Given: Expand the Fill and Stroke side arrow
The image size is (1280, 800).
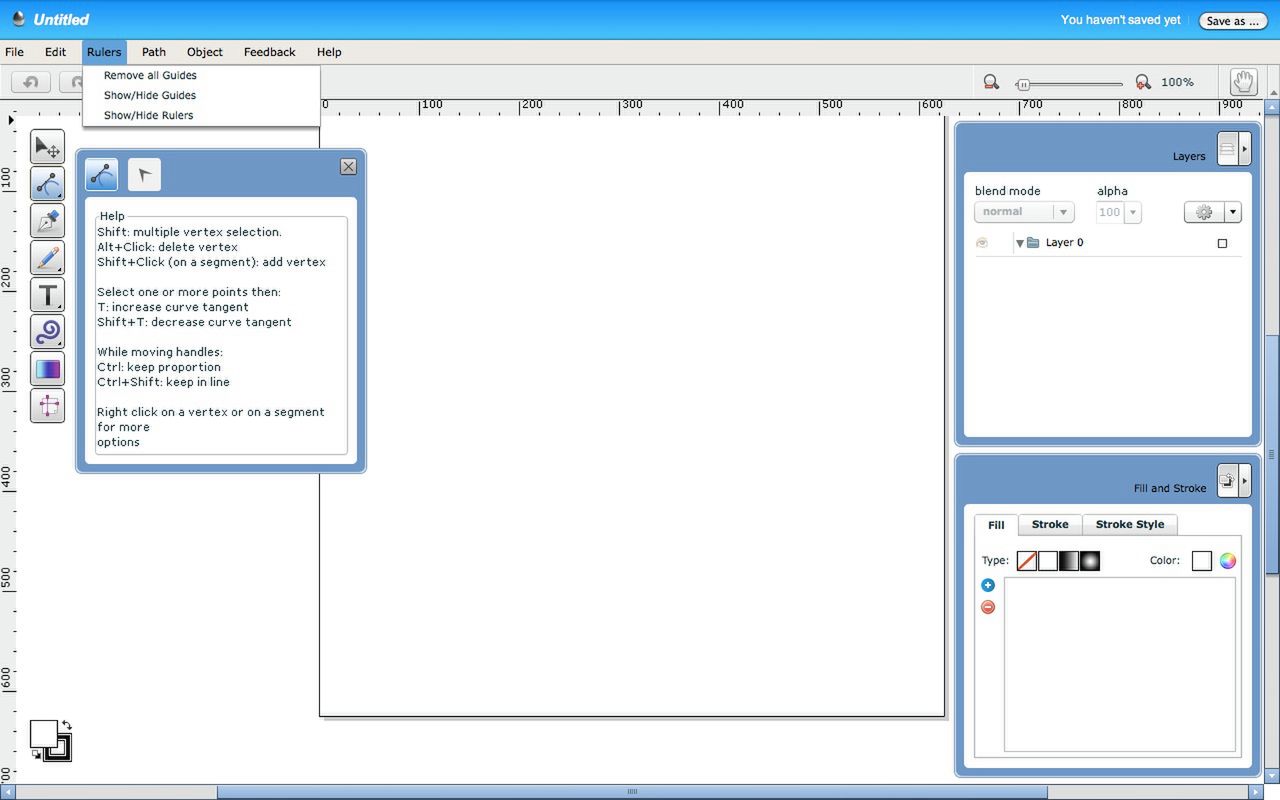Looking at the screenshot, I should 1245,481.
